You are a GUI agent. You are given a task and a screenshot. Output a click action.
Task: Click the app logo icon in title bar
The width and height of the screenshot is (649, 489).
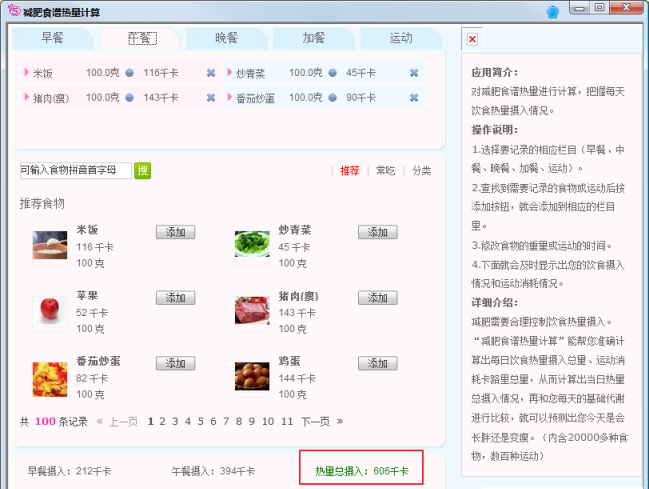pyautogui.click(x=14, y=10)
